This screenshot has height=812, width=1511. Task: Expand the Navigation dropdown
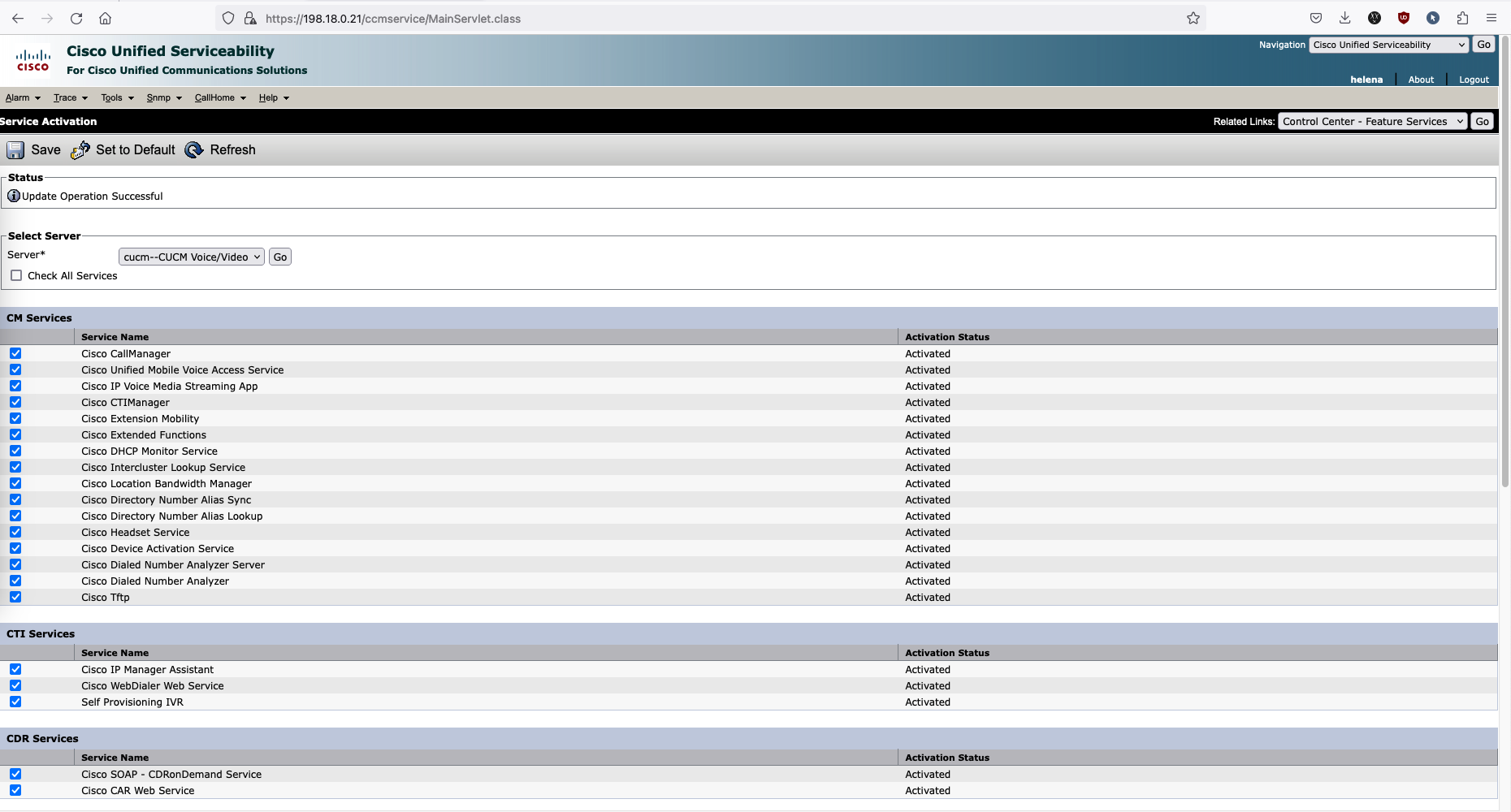1388,45
